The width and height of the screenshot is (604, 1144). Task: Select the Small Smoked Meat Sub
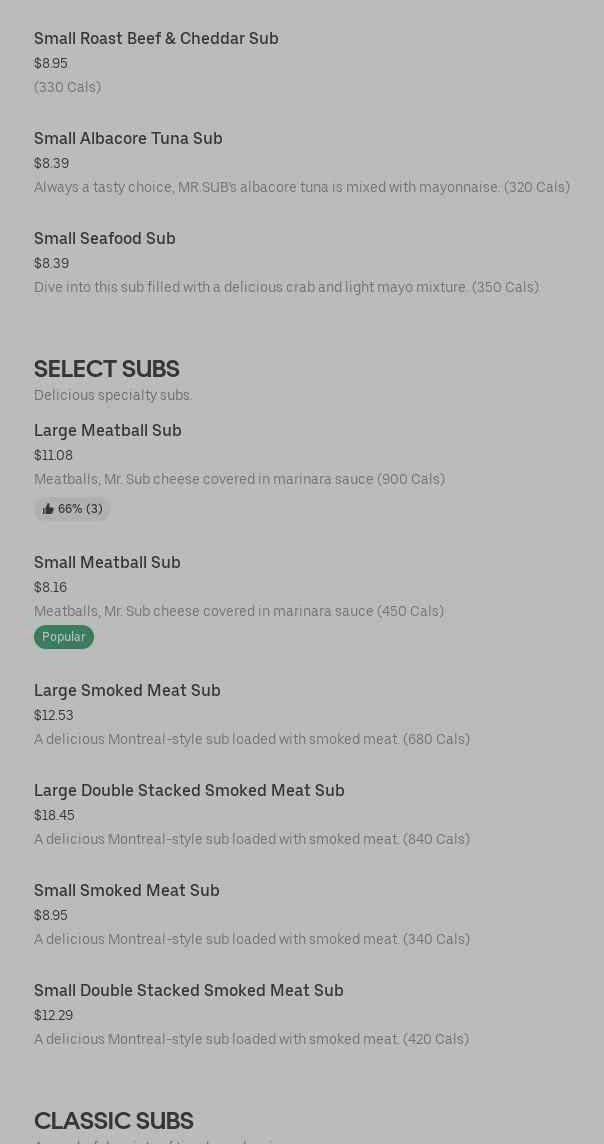tap(127, 891)
